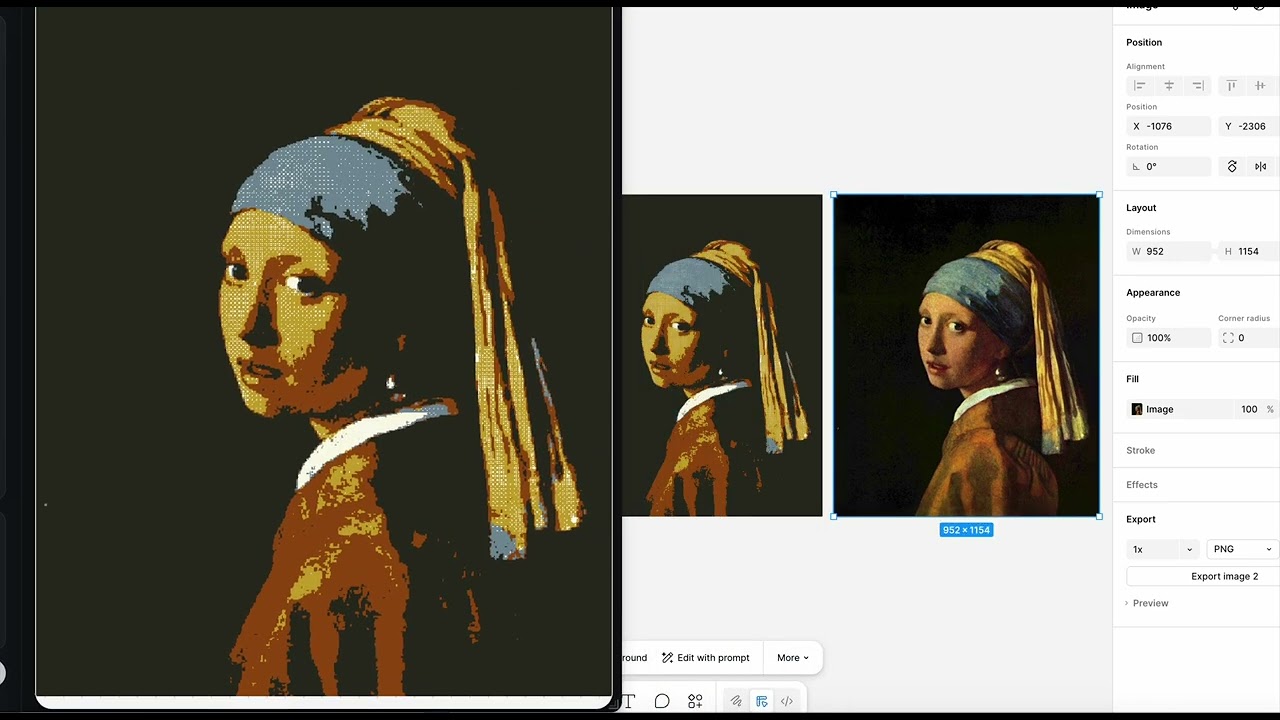Image resolution: width=1280 pixels, height=720 pixels.
Task: Flip image horizontally
Action: click(1260, 167)
